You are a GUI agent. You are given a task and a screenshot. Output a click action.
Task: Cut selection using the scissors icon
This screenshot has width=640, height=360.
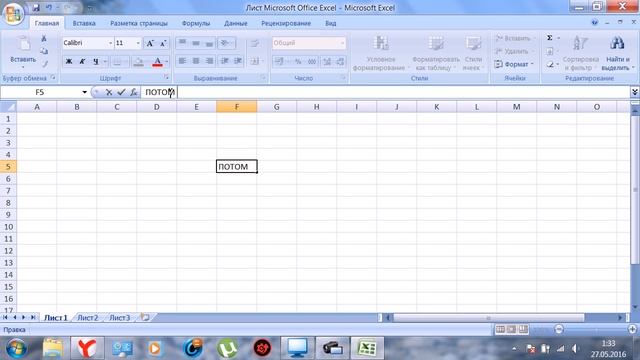click(x=44, y=39)
